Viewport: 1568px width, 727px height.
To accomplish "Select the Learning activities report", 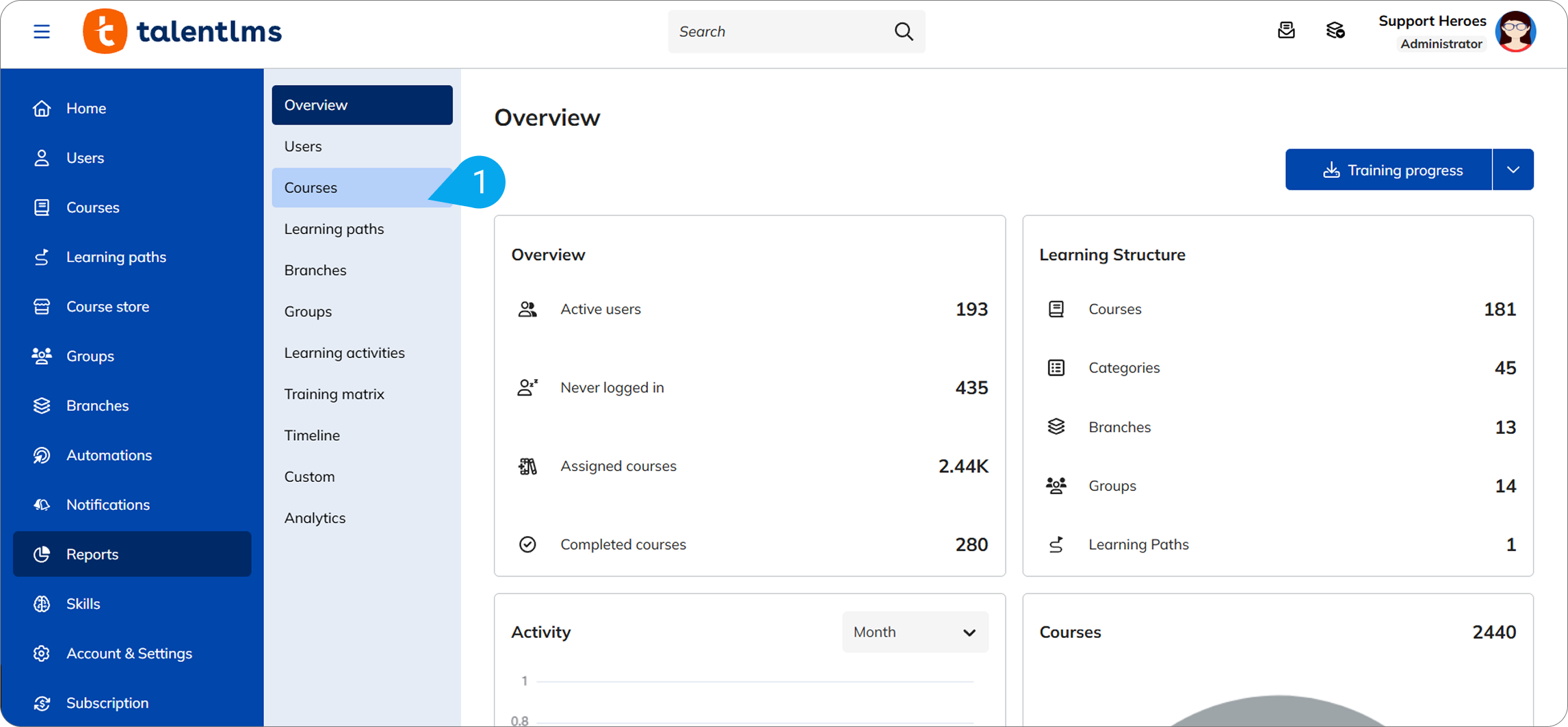I will tap(344, 353).
